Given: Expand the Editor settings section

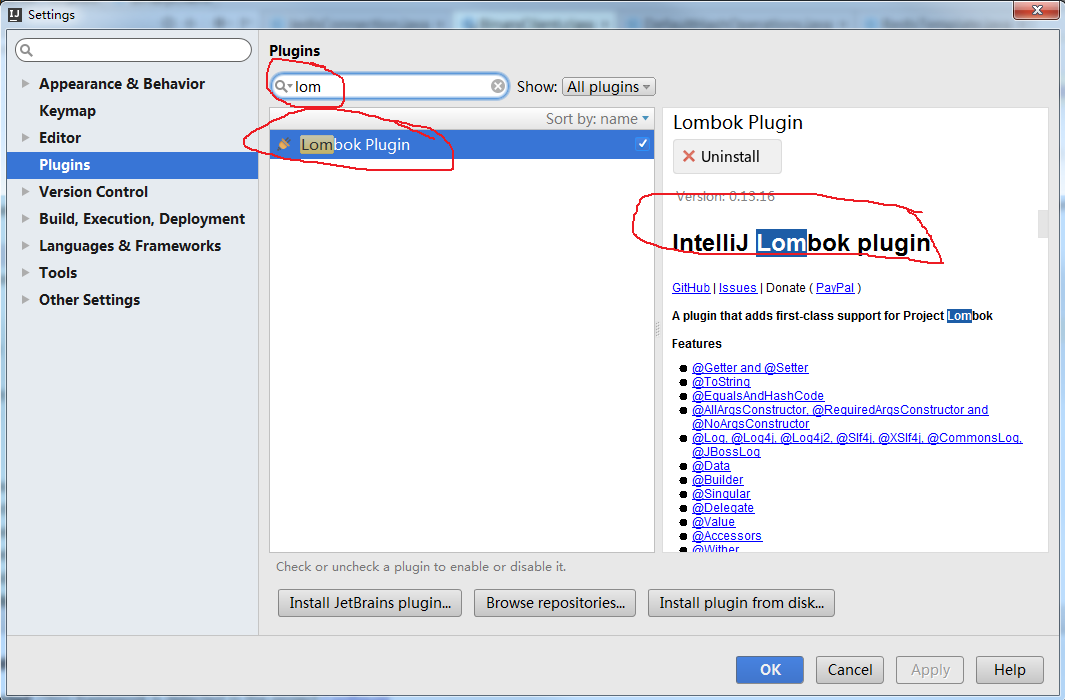Looking at the screenshot, I should (x=26, y=138).
